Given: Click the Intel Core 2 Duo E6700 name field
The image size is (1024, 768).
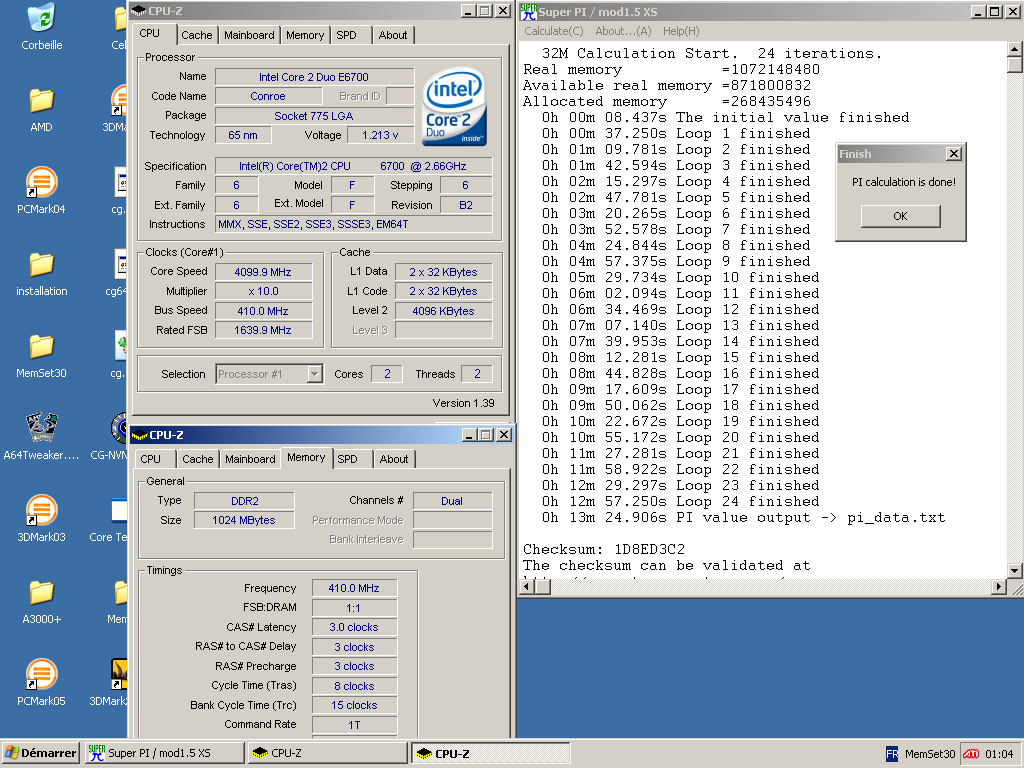Looking at the screenshot, I should click(x=314, y=77).
